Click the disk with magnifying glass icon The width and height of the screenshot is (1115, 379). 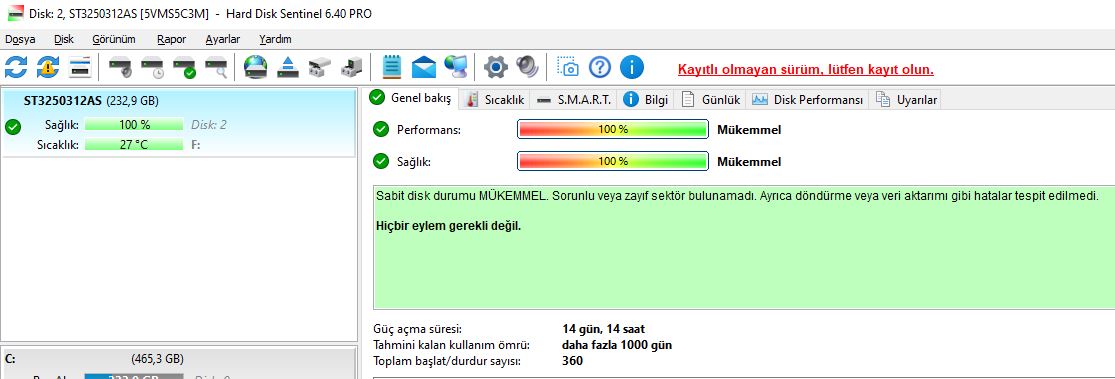click(216, 68)
